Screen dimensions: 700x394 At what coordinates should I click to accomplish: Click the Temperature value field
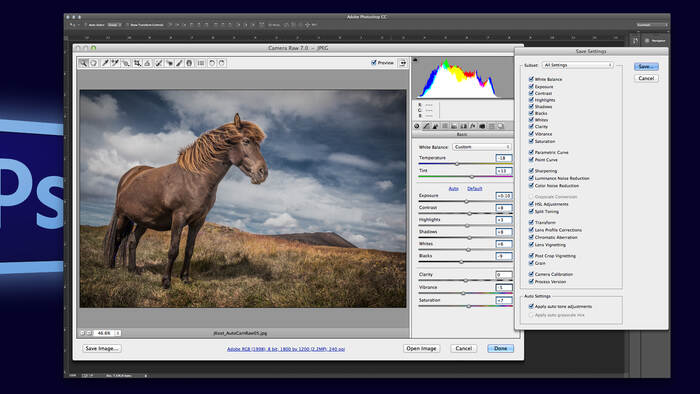504,158
